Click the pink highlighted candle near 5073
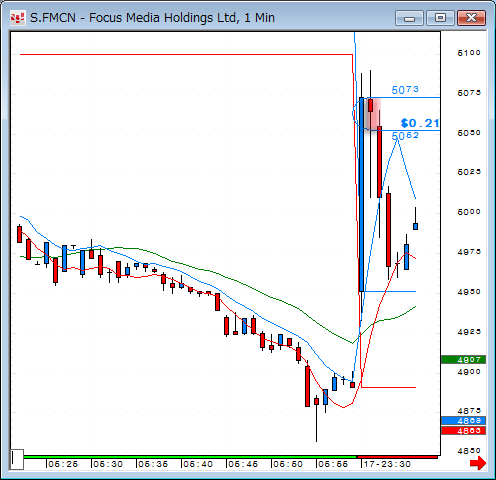Viewport: 496px width, 480px height. [371, 105]
